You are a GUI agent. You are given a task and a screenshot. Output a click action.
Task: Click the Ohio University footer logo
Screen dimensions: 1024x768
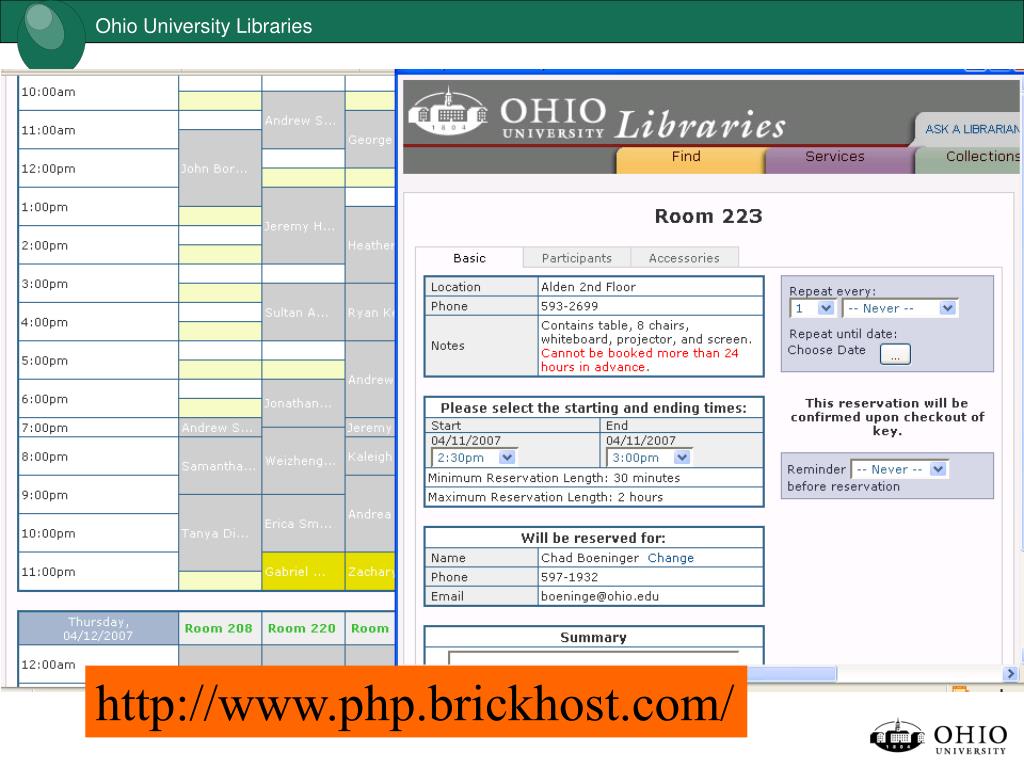click(x=938, y=737)
